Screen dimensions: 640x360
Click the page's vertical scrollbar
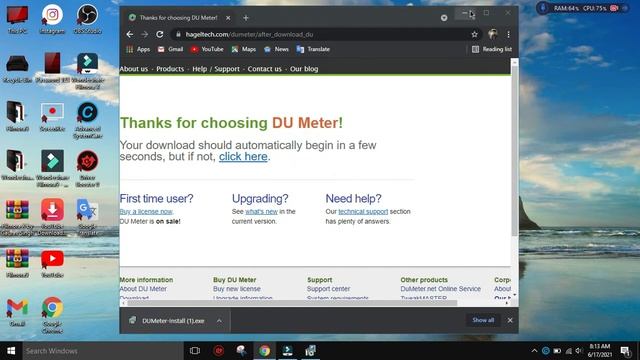[515, 151]
